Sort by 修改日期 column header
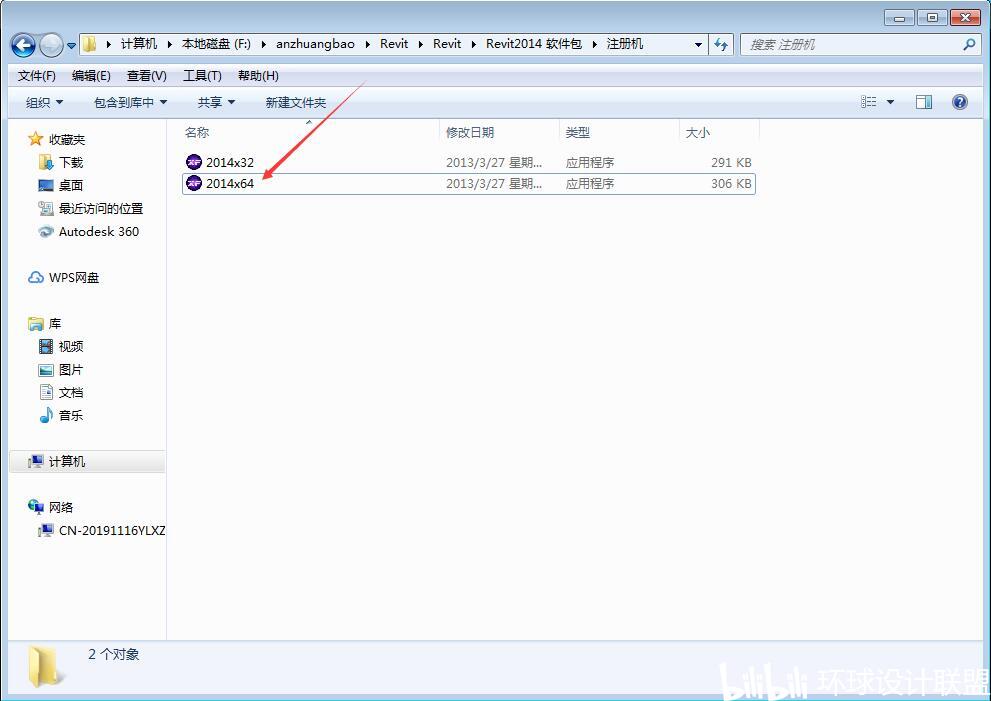991x701 pixels. 470,133
